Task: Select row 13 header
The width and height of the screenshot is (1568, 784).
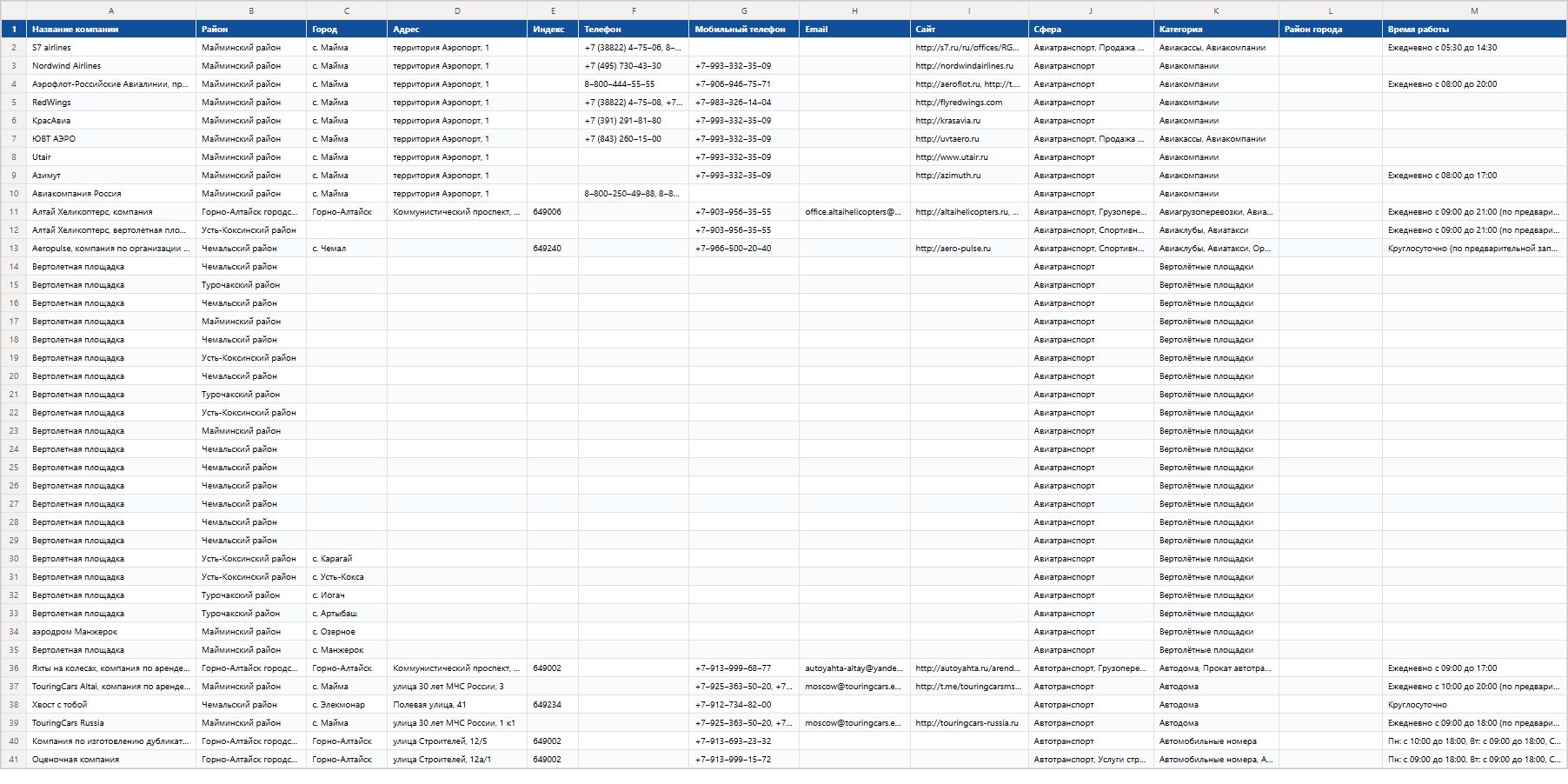Action: [x=14, y=249]
